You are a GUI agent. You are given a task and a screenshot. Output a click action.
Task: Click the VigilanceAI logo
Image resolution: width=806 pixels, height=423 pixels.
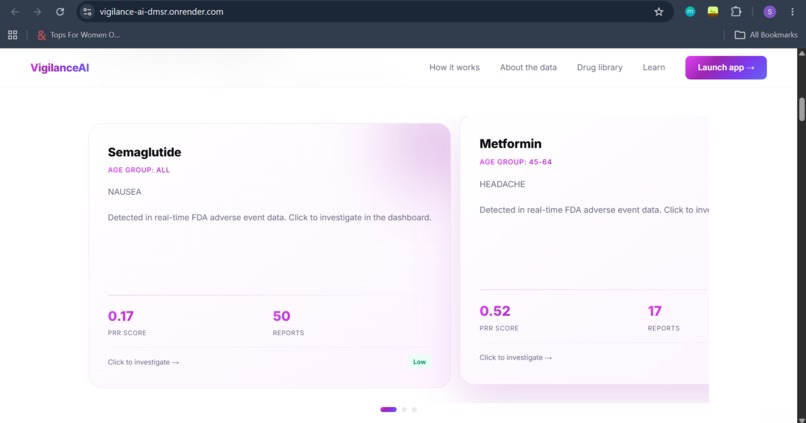(60, 68)
